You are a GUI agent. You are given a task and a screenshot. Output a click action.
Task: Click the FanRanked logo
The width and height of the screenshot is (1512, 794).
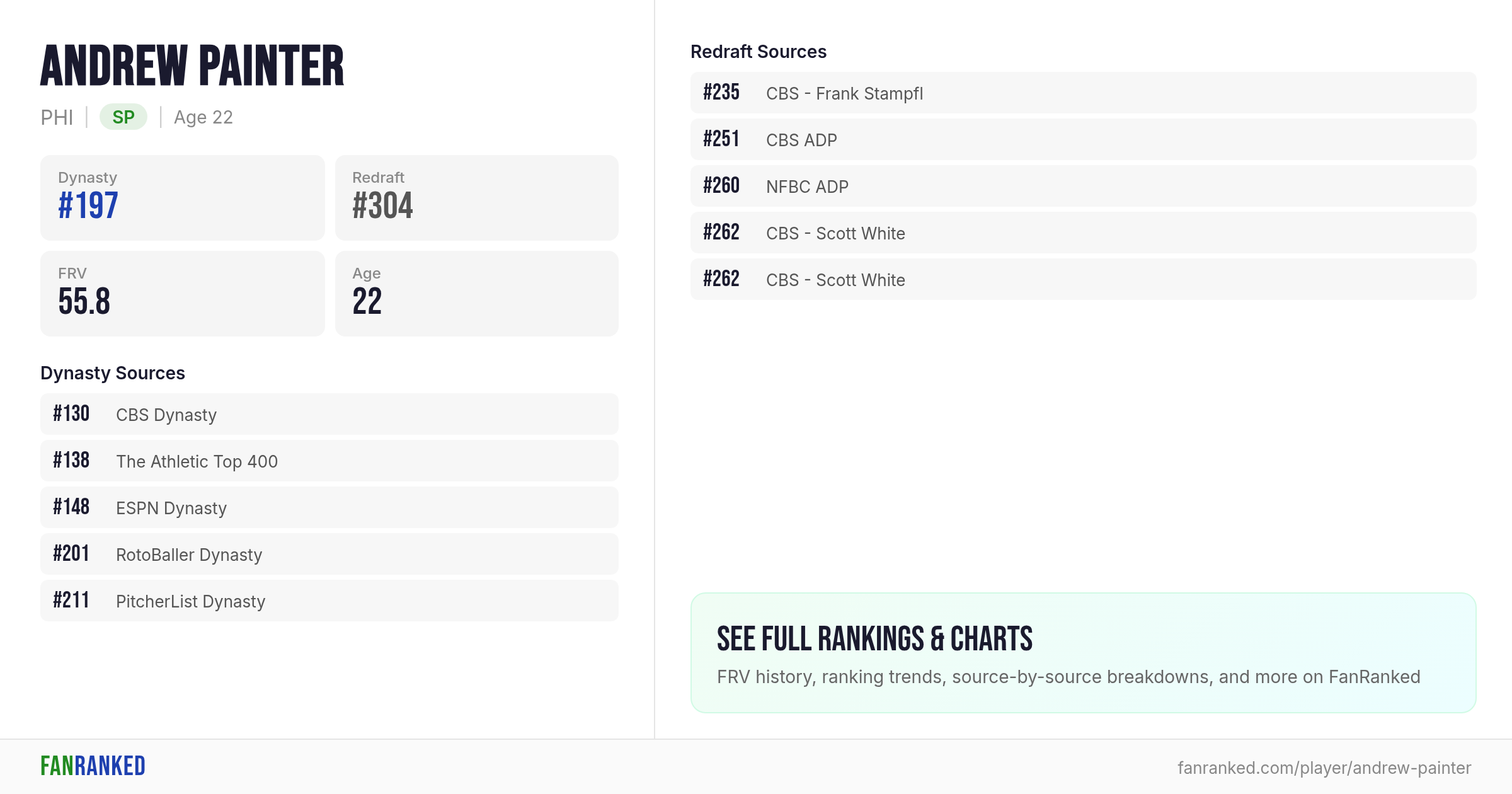coord(93,766)
